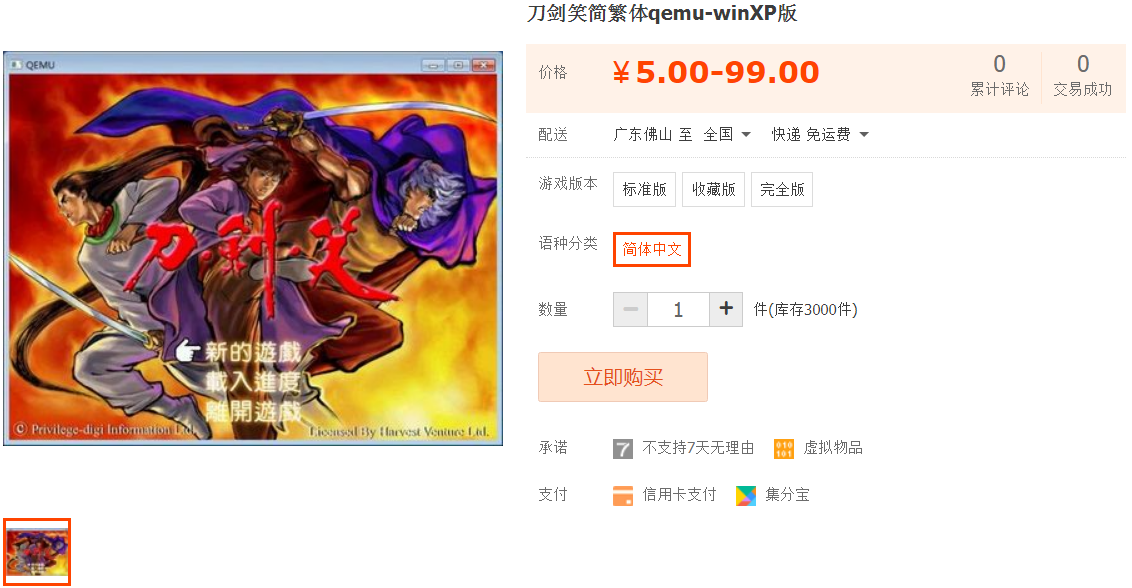Select the 收藏版 game version option
1132x588 pixels.
coord(713,189)
